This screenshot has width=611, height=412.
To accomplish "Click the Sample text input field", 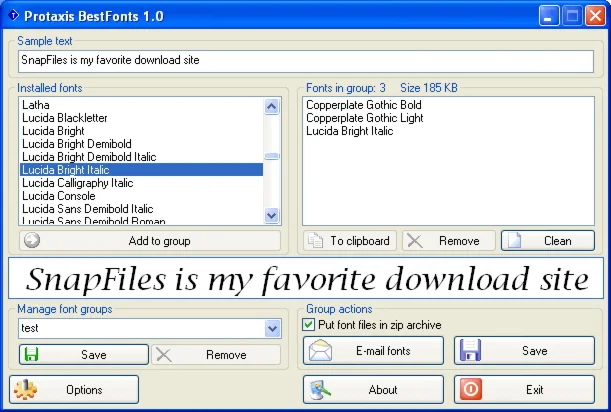I will click(306, 61).
